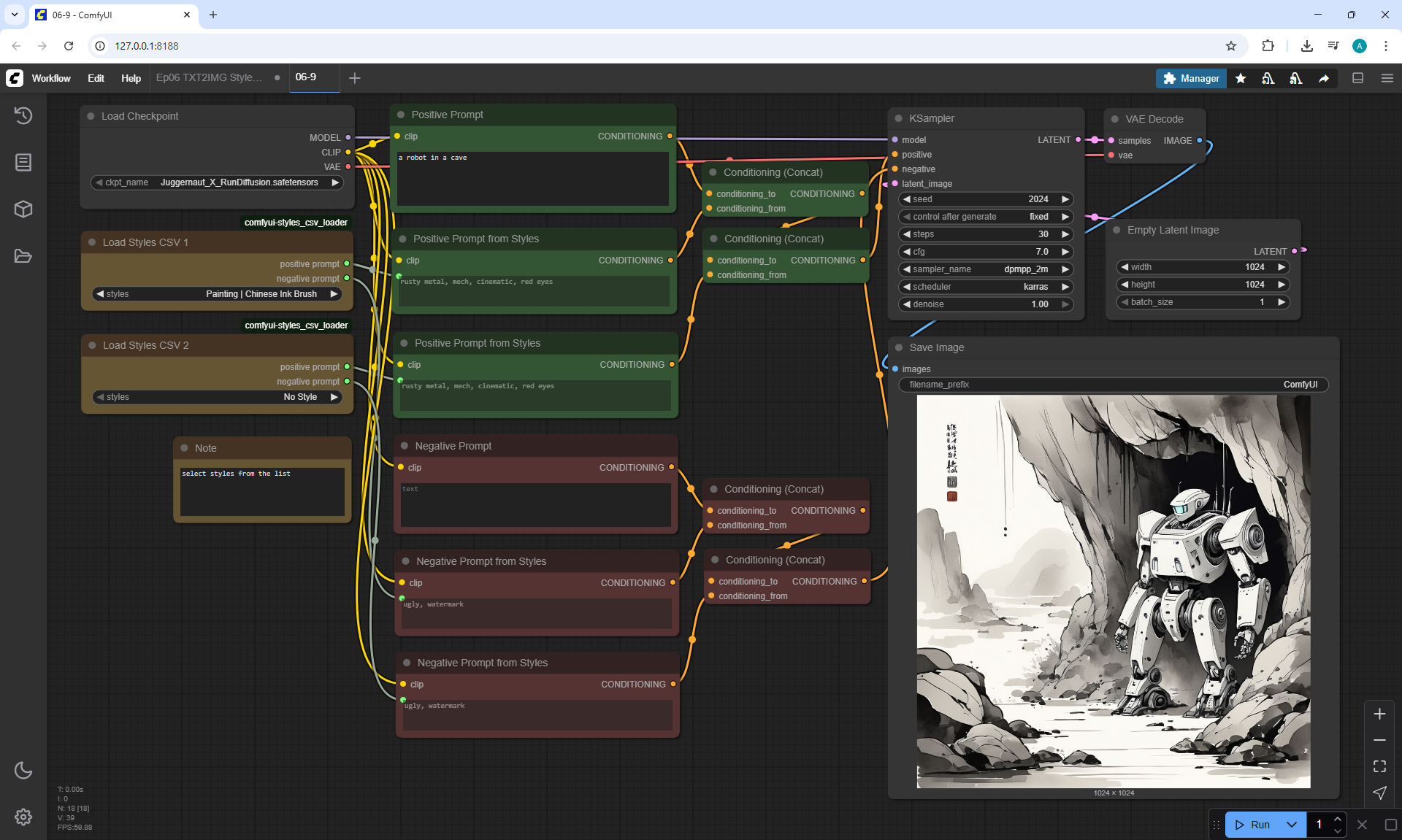1402x840 pixels.
Task: Open the model library cube icon
Action: click(x=23, y=209)
